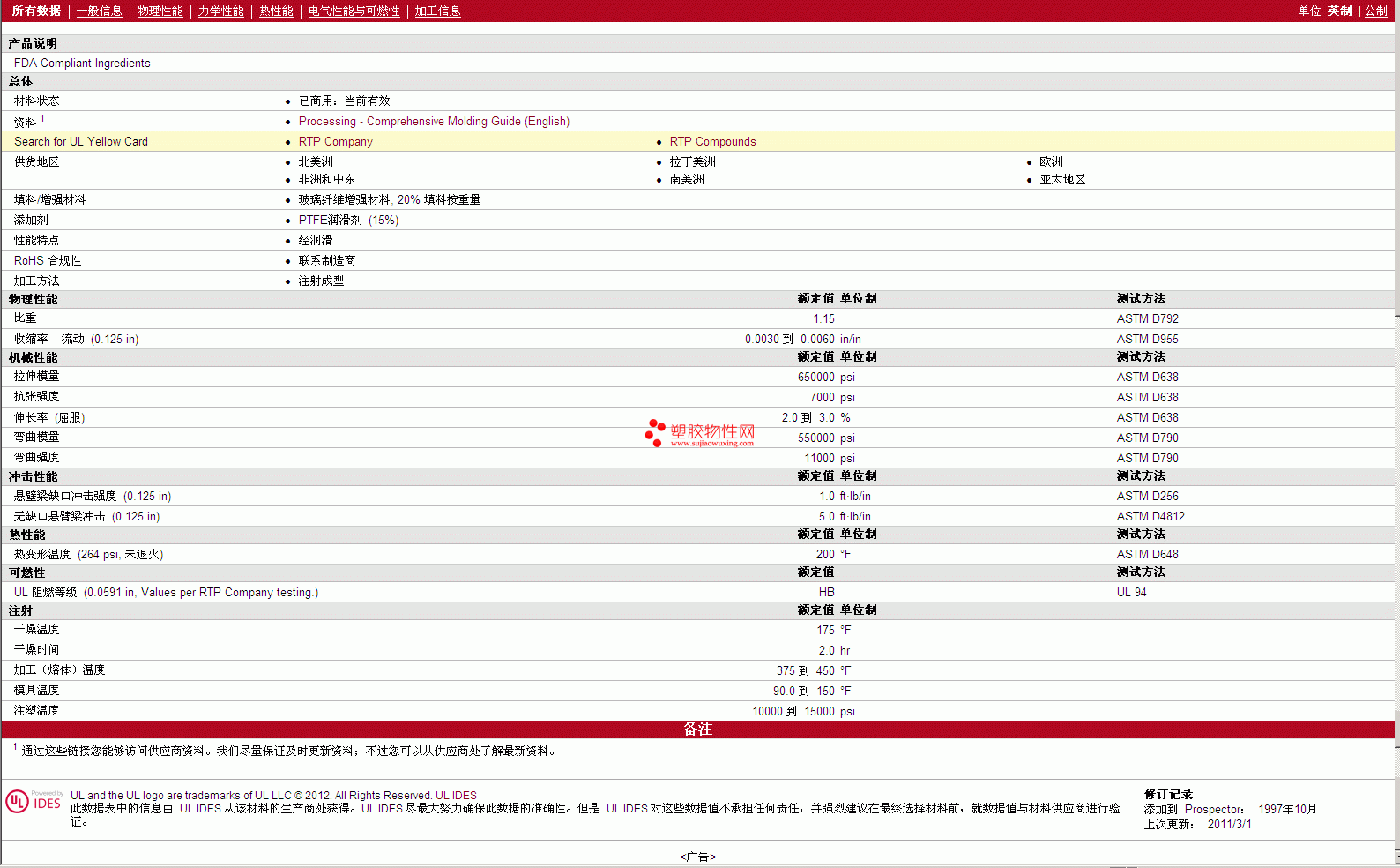
Task: Click the 注射成型 processing method entry
Action: (x=321, y=281)
